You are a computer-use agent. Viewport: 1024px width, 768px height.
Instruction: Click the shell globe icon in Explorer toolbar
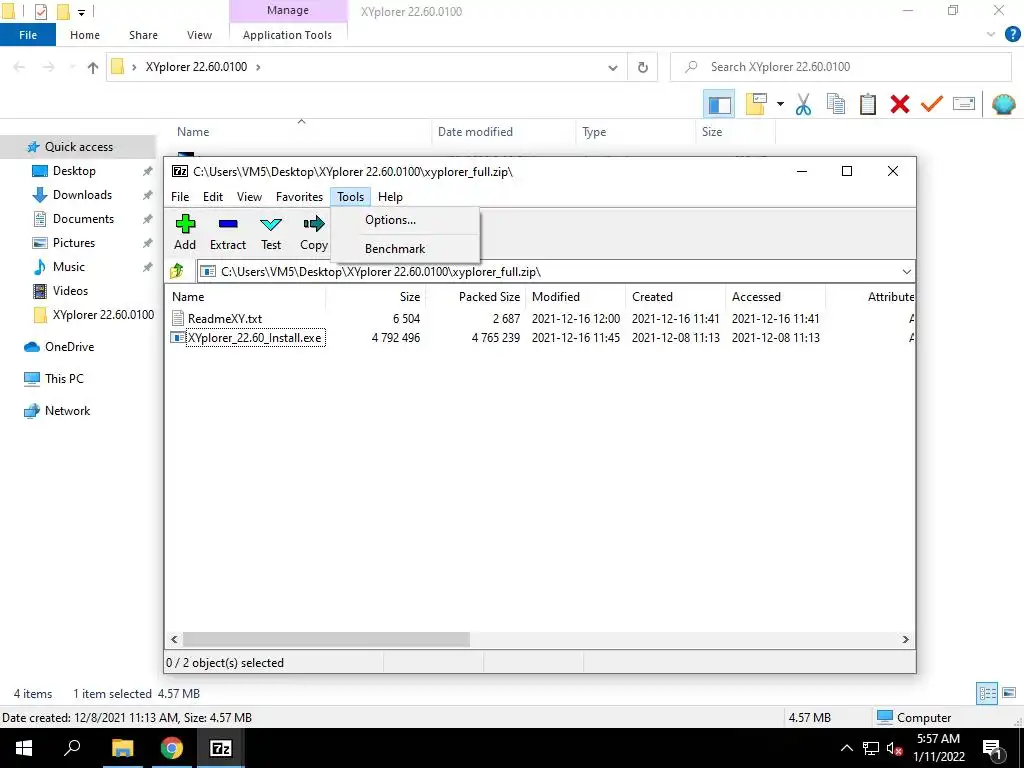click(1003, 104)
